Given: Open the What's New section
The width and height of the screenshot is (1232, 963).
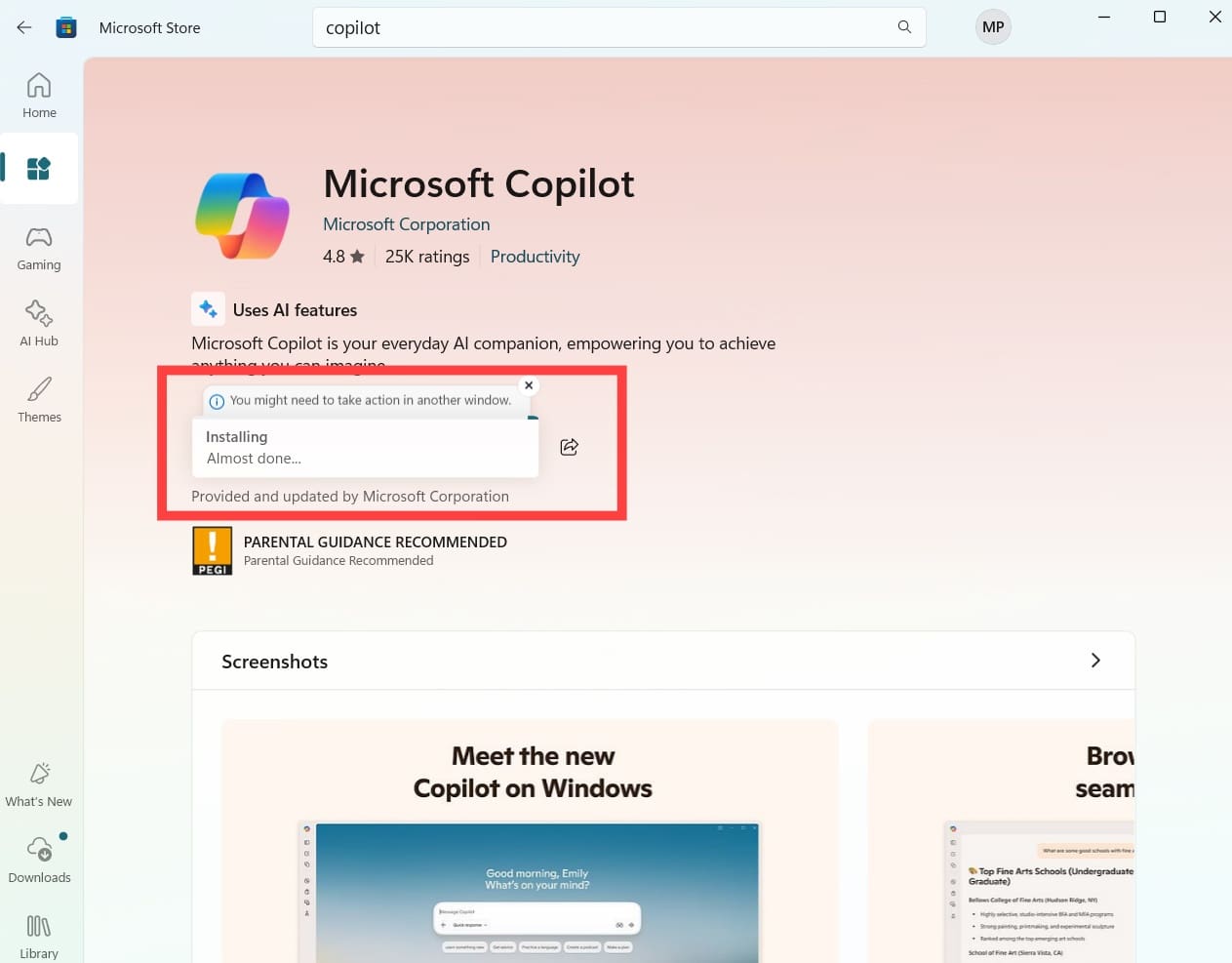Looking at the screenshot, I should pyautogui.click(x=39, y=785).
